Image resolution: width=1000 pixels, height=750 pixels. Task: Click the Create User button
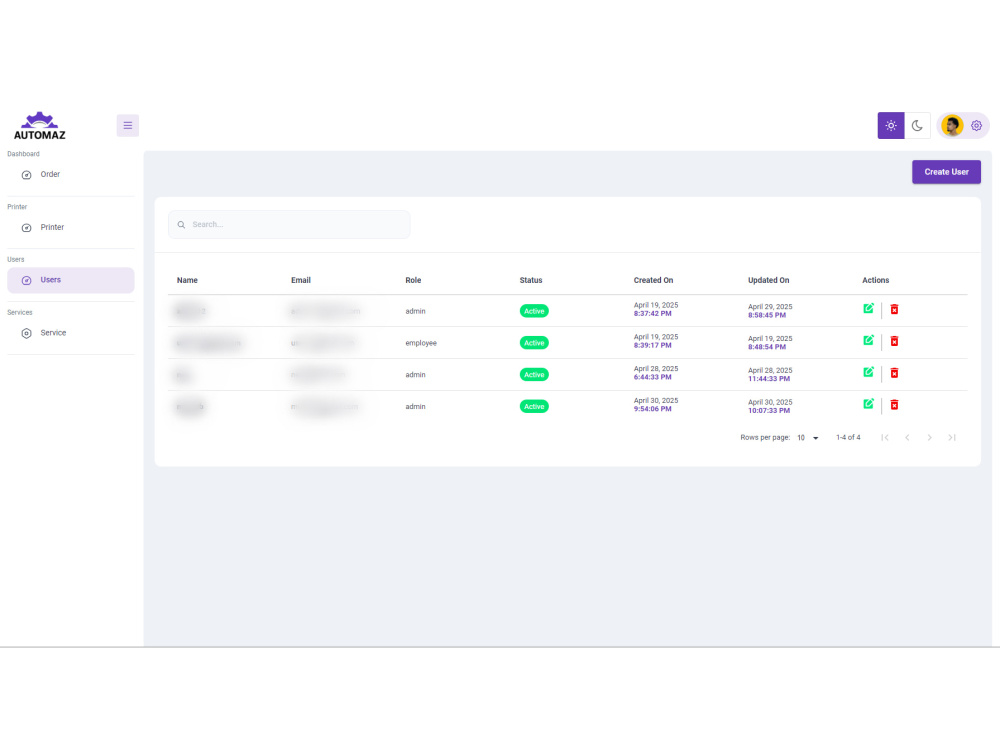pyautogui.click(x=946, y=172)
